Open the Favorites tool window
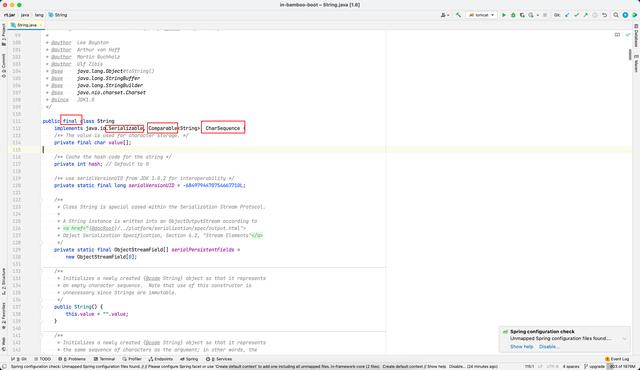The image size is (640, 370). (4, 316)
